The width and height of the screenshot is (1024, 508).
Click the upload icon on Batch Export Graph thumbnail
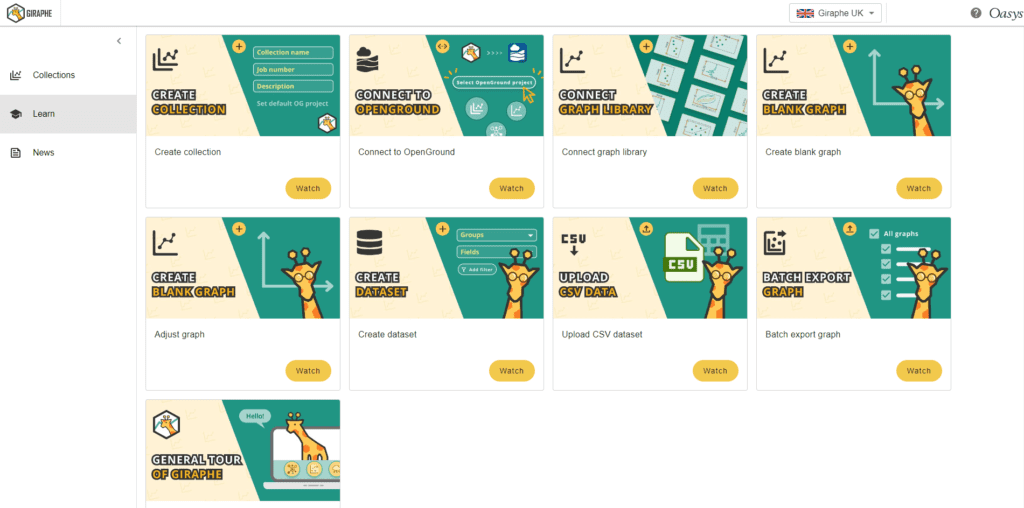[x=850, y=229]
